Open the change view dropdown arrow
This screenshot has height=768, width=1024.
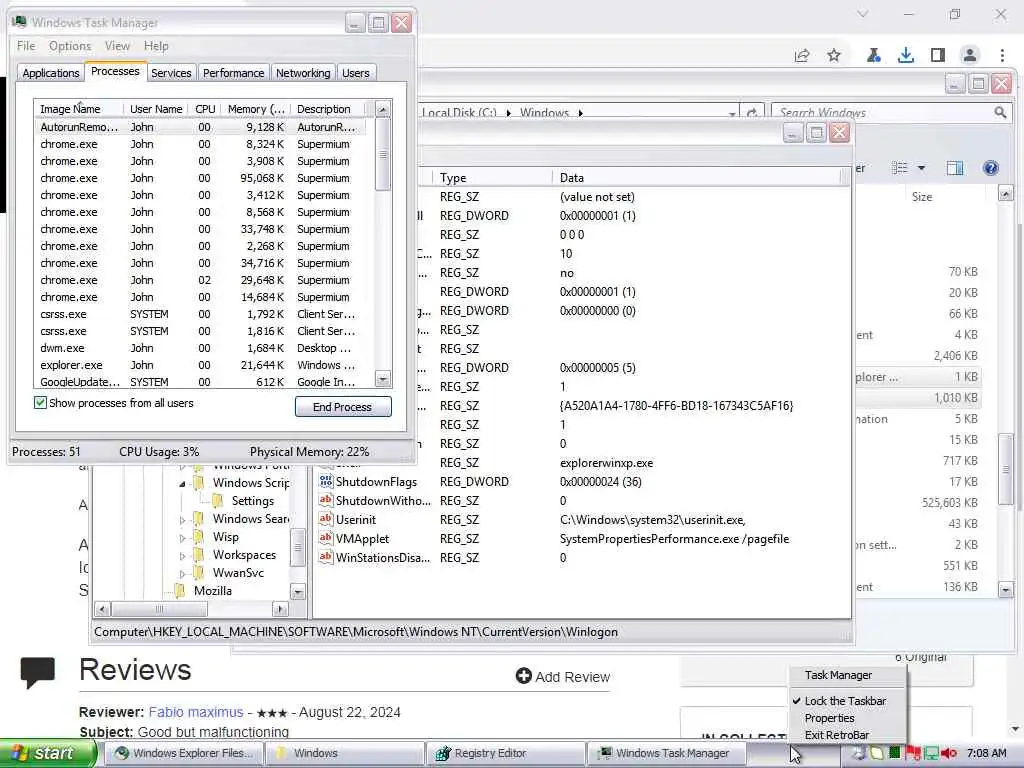(921, 168)
